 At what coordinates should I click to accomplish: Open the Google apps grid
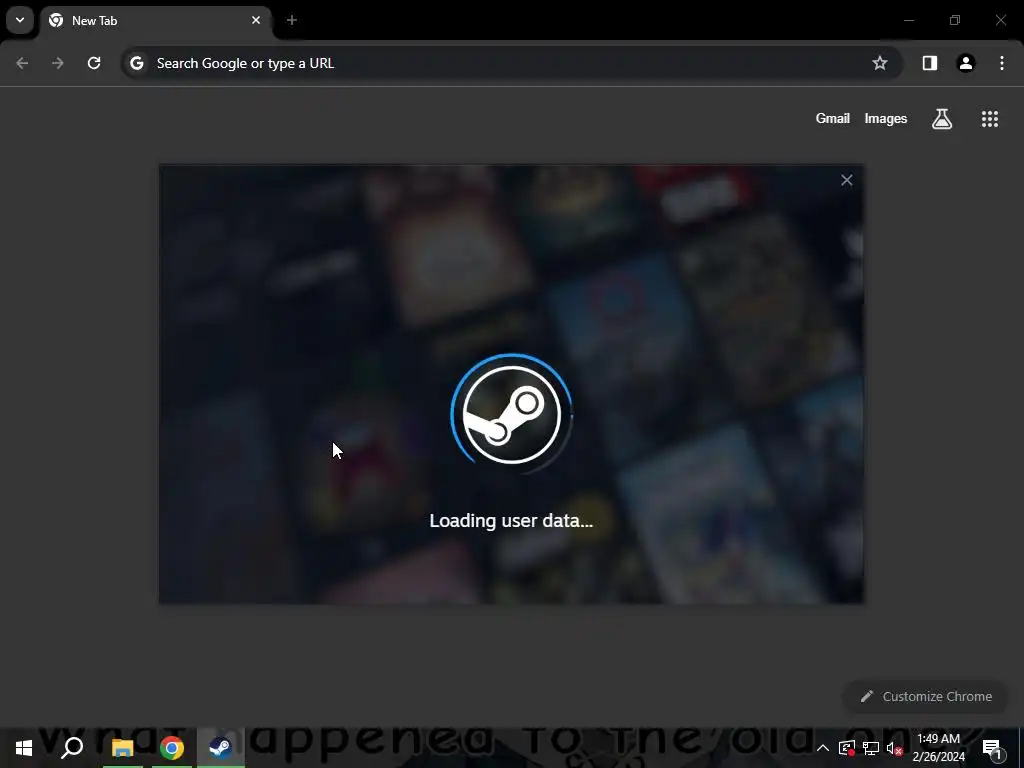click(990, 119)
